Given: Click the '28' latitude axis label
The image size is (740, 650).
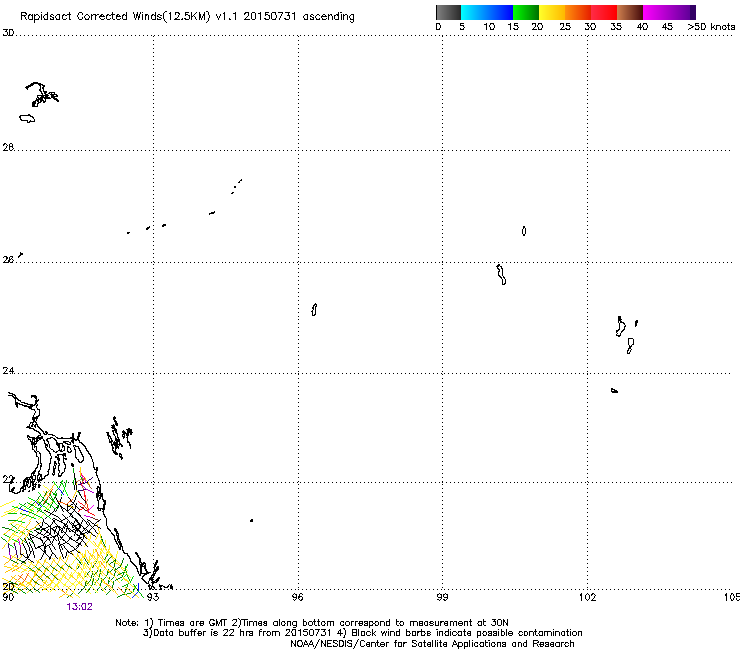Looking at the screenshot, I should (8, 148).
